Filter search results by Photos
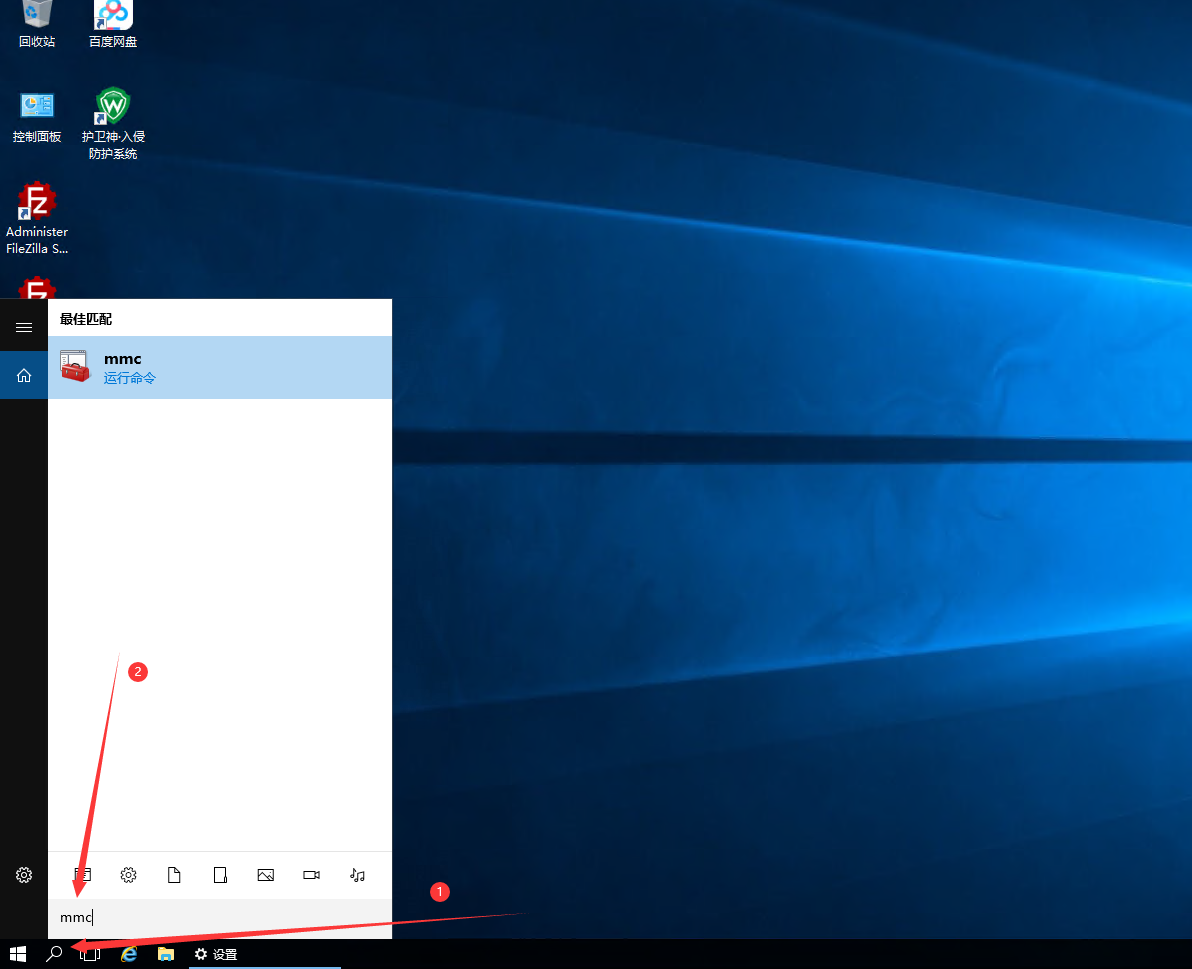The width and height of the screenshot is (1192, 969). tap(265, 875)
